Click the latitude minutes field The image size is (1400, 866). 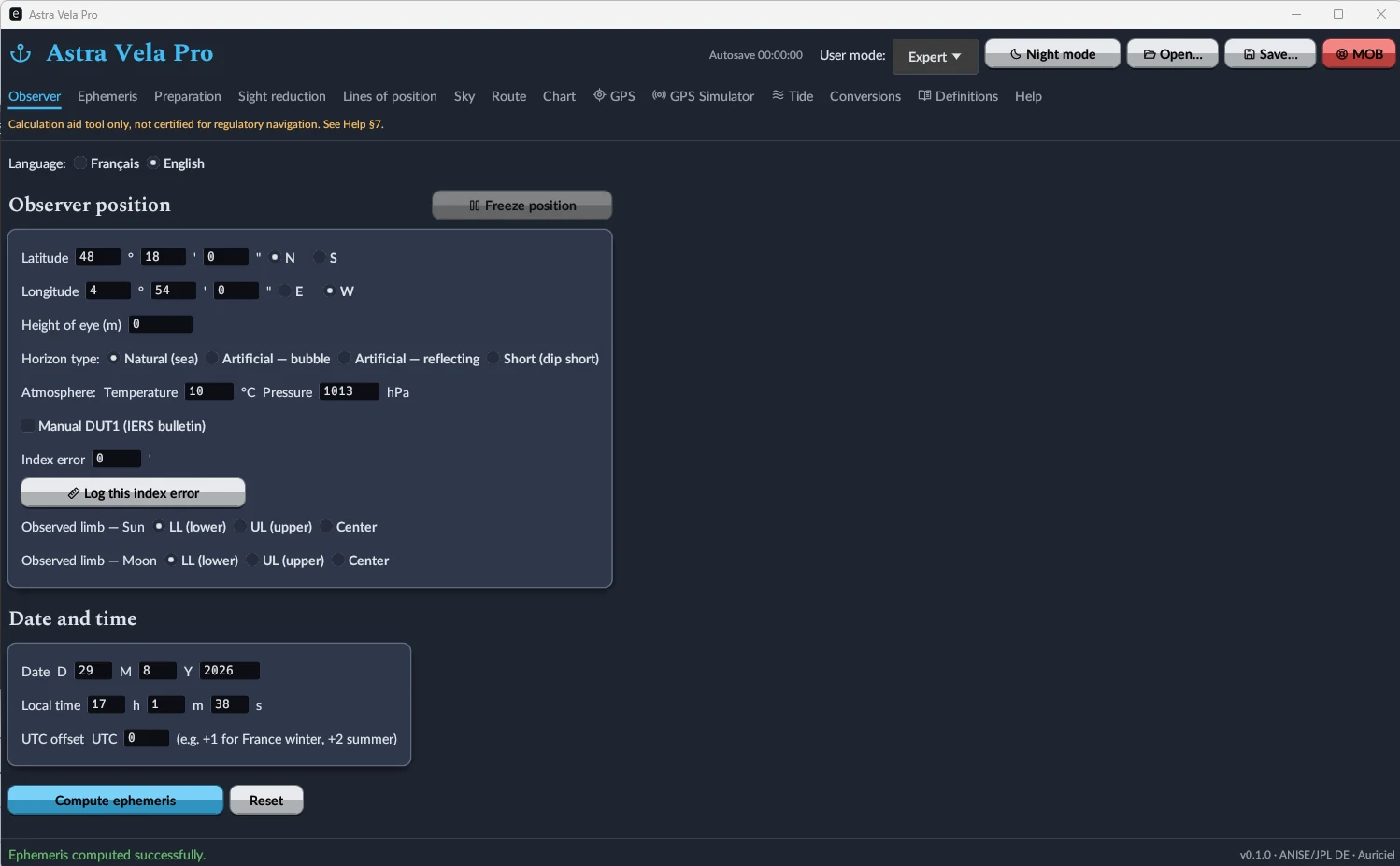click(x=164, y=257)
